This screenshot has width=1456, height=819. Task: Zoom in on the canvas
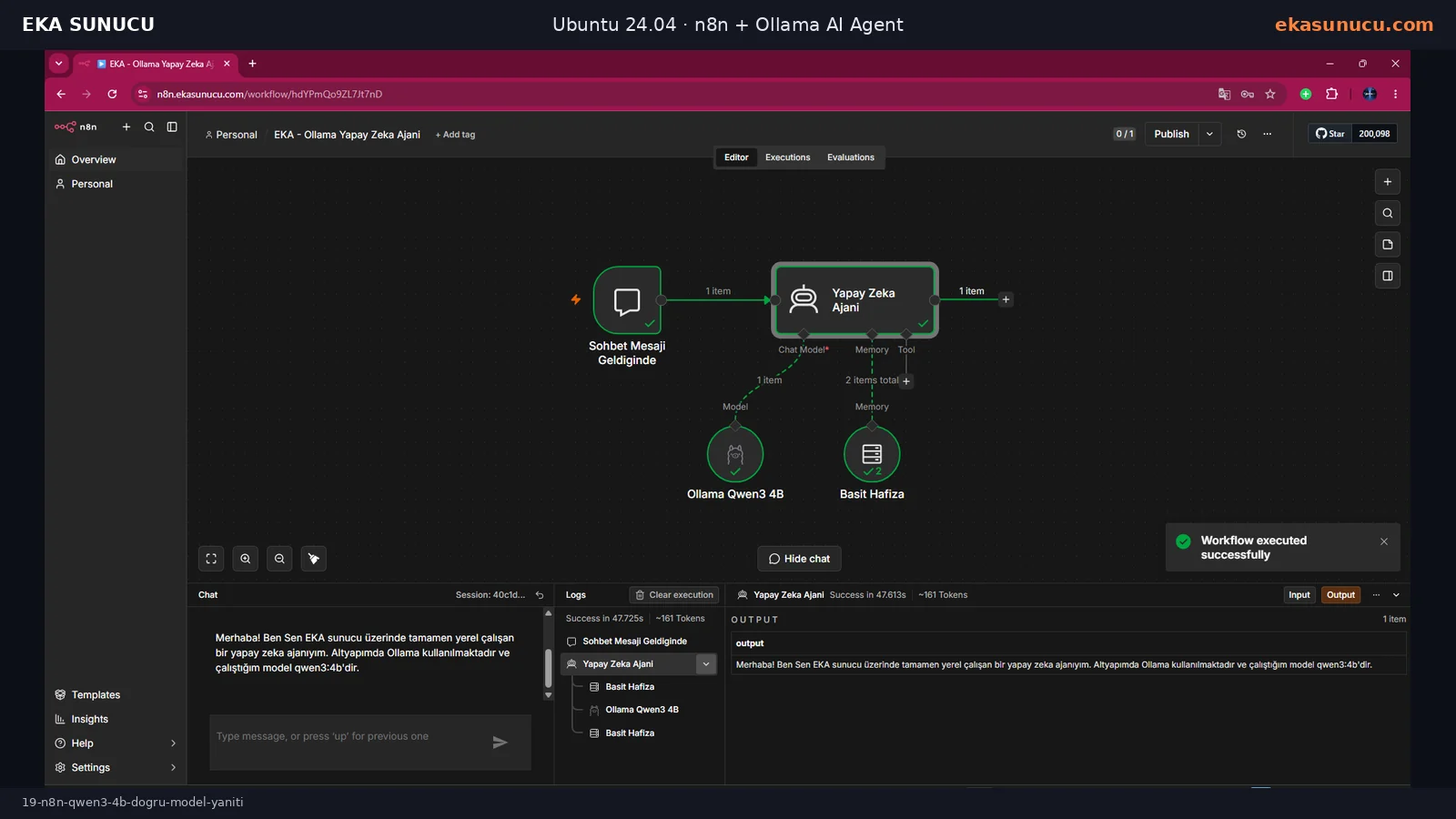click(246, 559)
